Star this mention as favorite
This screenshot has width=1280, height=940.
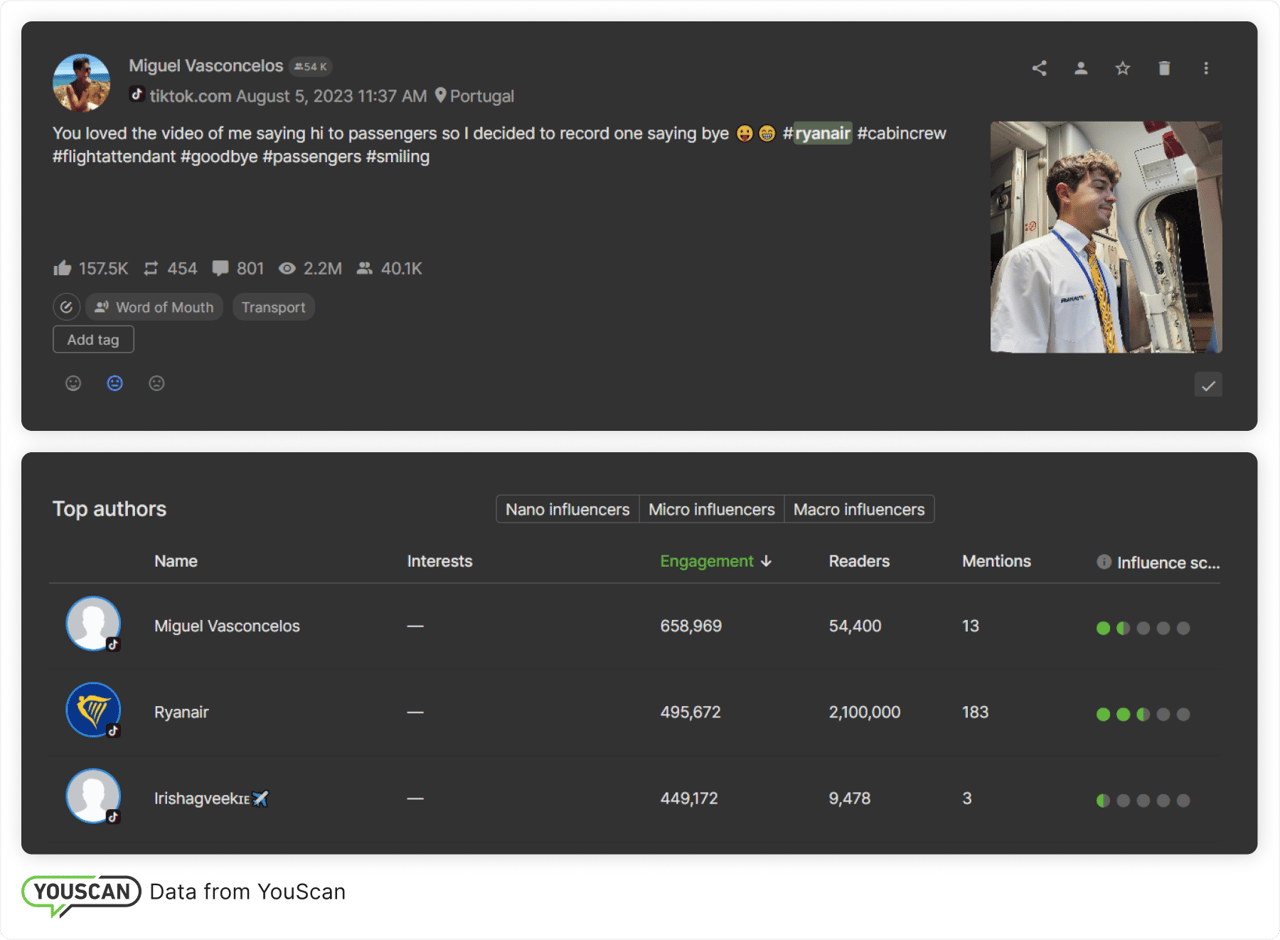click(1123, 68)
